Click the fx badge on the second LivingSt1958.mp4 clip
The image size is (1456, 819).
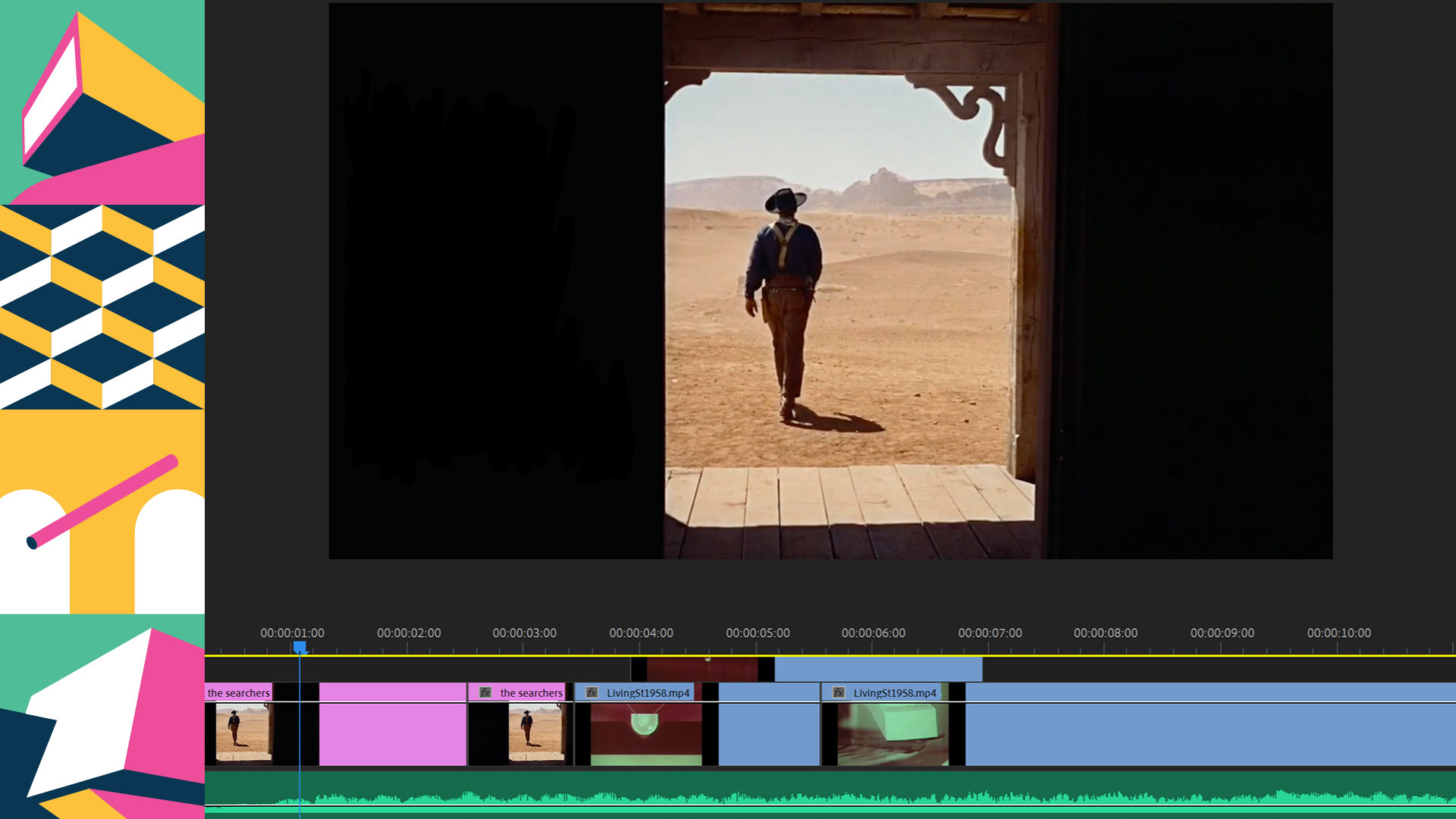(839, 692)
